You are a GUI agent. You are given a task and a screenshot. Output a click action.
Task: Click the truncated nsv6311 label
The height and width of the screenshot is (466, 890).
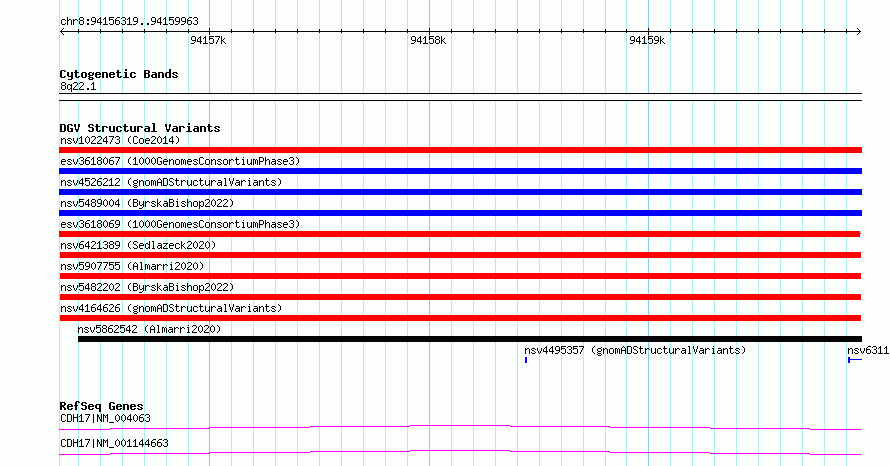tap(868, 350)
